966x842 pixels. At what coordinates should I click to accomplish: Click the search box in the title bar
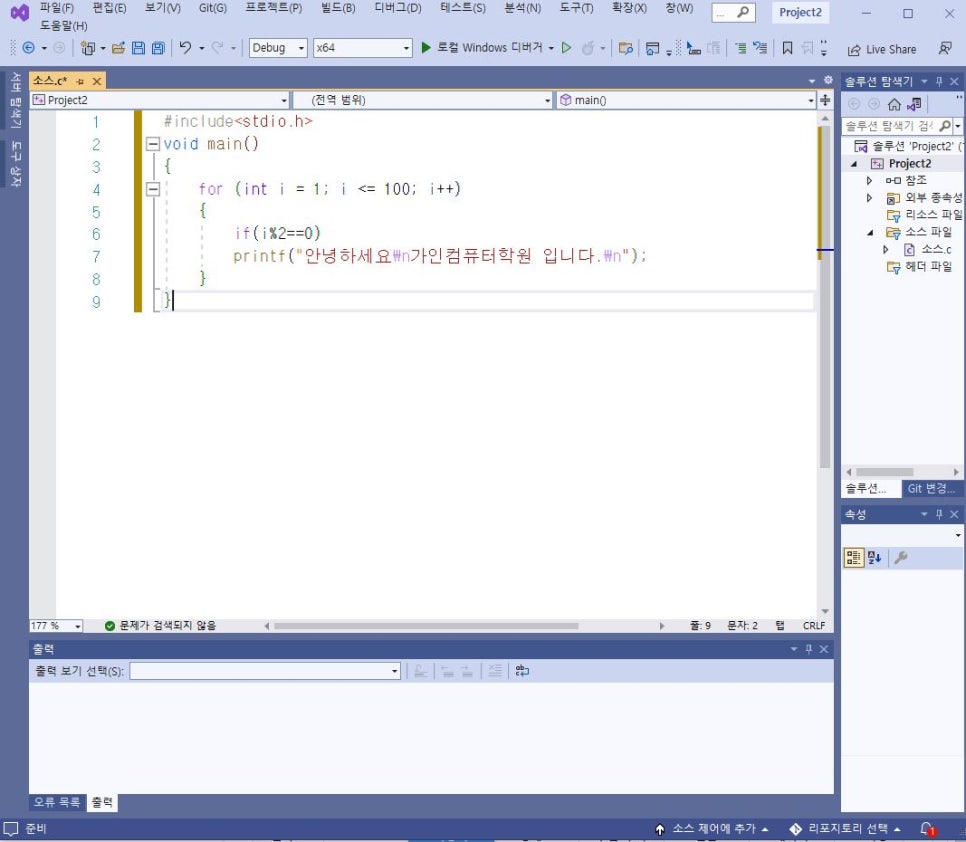click(x=733, y=12)
